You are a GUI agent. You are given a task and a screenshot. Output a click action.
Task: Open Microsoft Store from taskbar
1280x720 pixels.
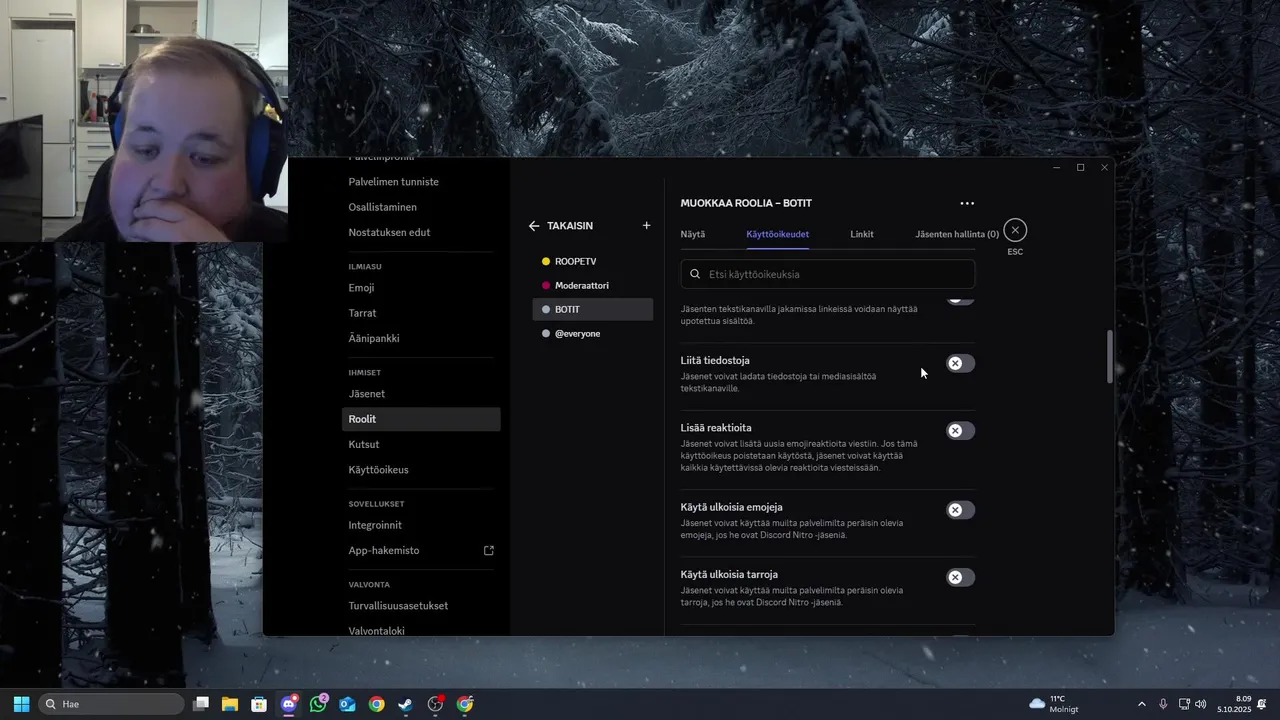point(259,704)
